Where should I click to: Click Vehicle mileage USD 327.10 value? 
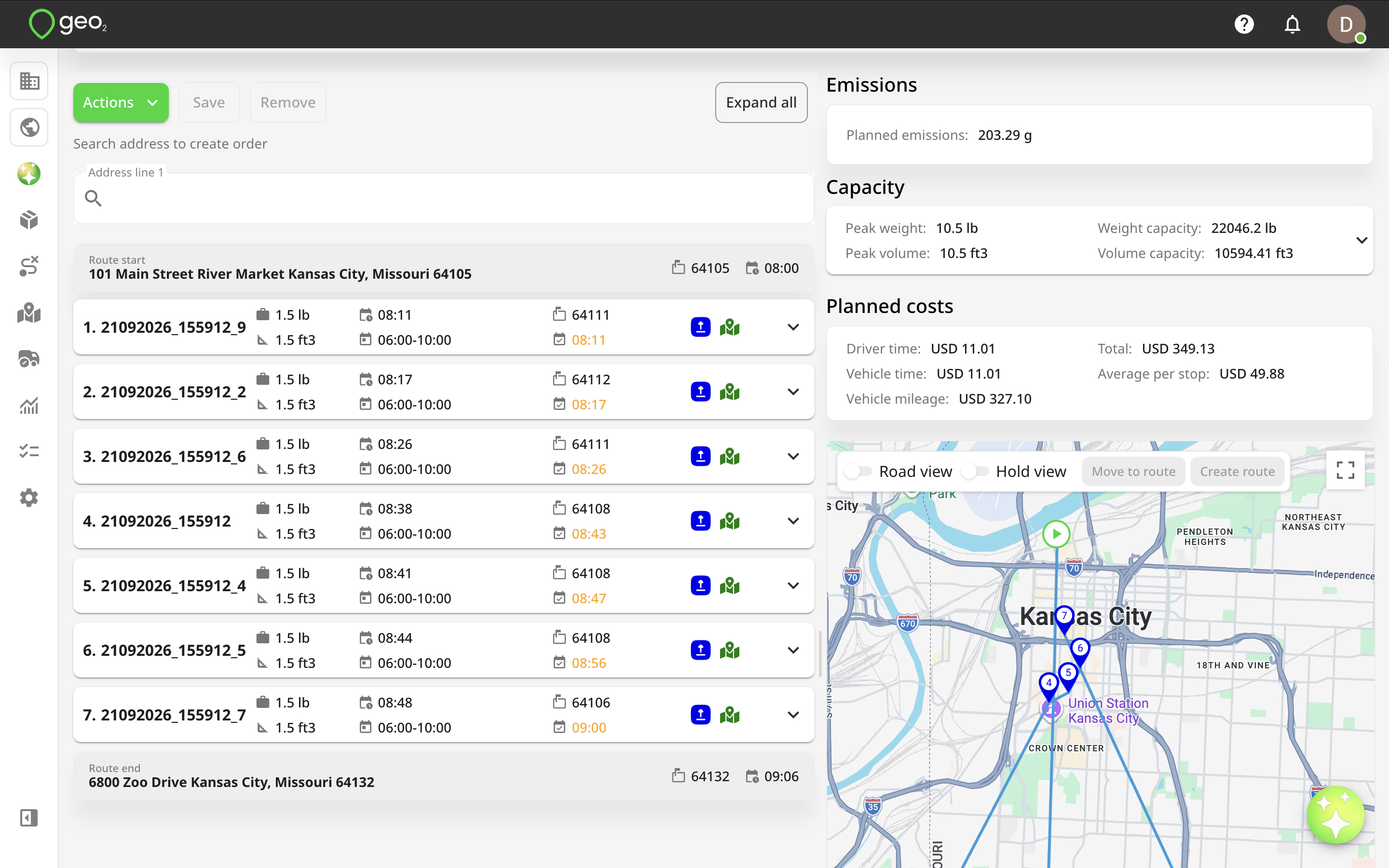click(x=994, y=398)
